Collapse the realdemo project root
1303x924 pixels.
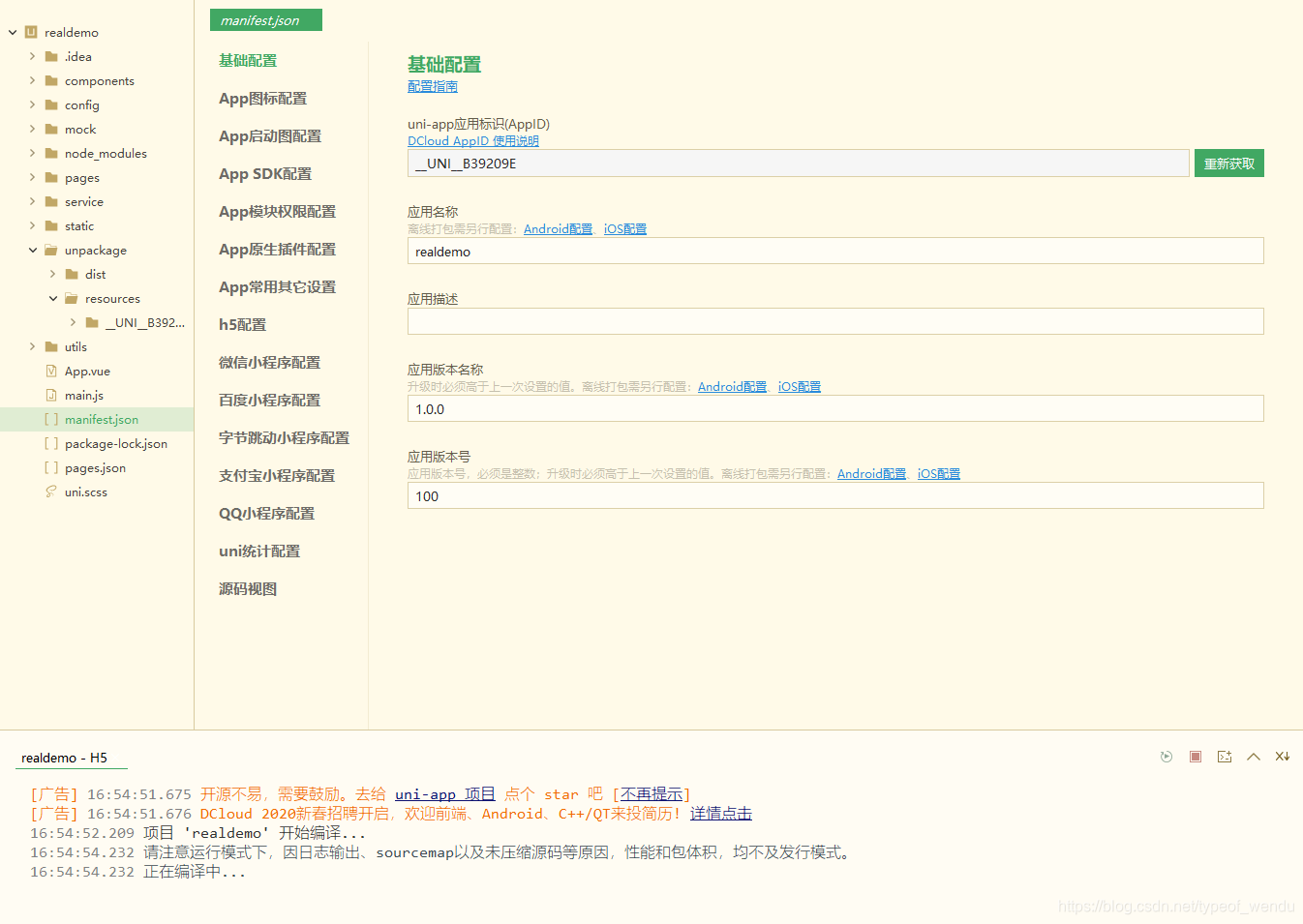click(13, 32)
